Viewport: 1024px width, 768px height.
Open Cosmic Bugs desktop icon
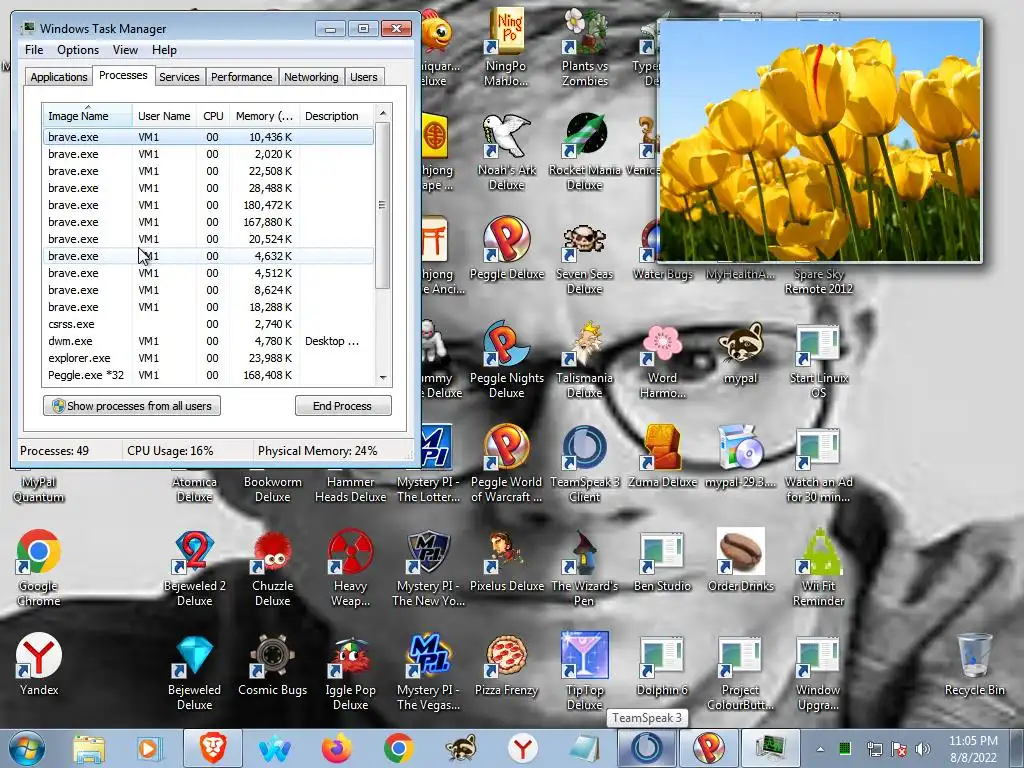tap(272, 664)
